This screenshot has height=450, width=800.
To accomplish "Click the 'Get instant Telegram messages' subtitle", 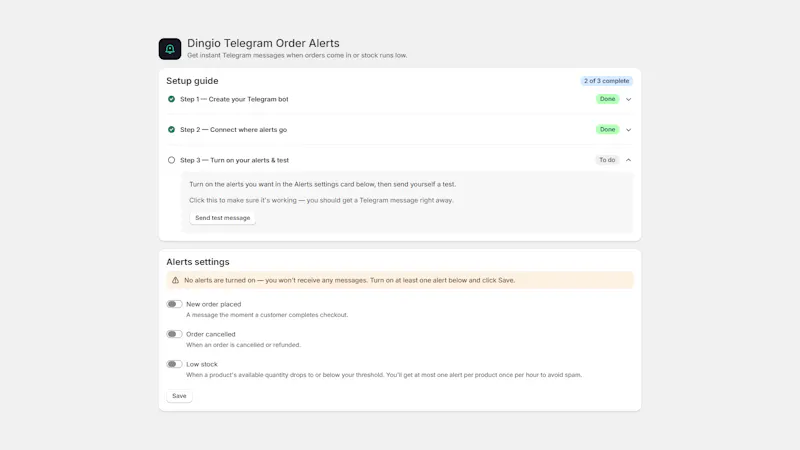I will tap(297, 56).
